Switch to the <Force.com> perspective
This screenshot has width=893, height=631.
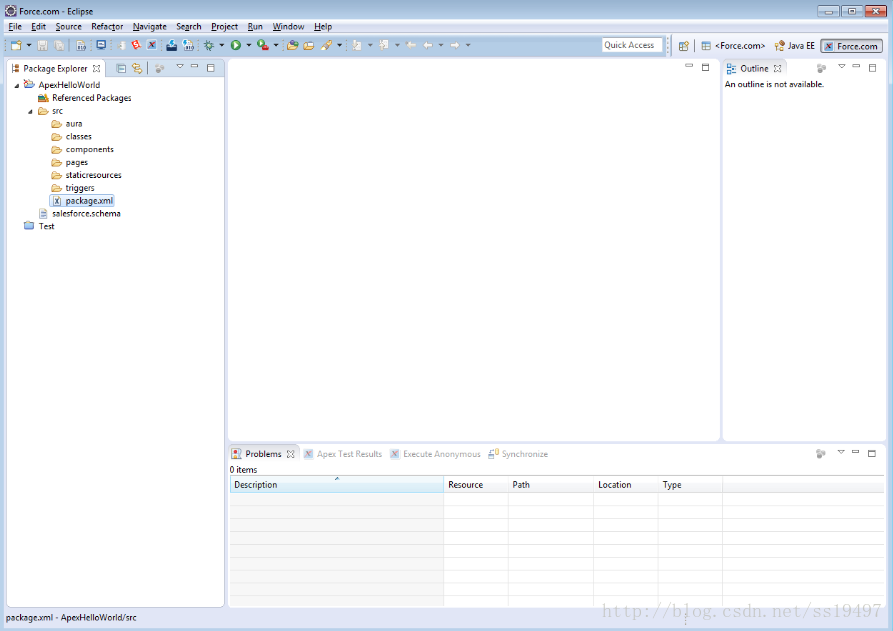pyautogui.click(x=733, y=46)
